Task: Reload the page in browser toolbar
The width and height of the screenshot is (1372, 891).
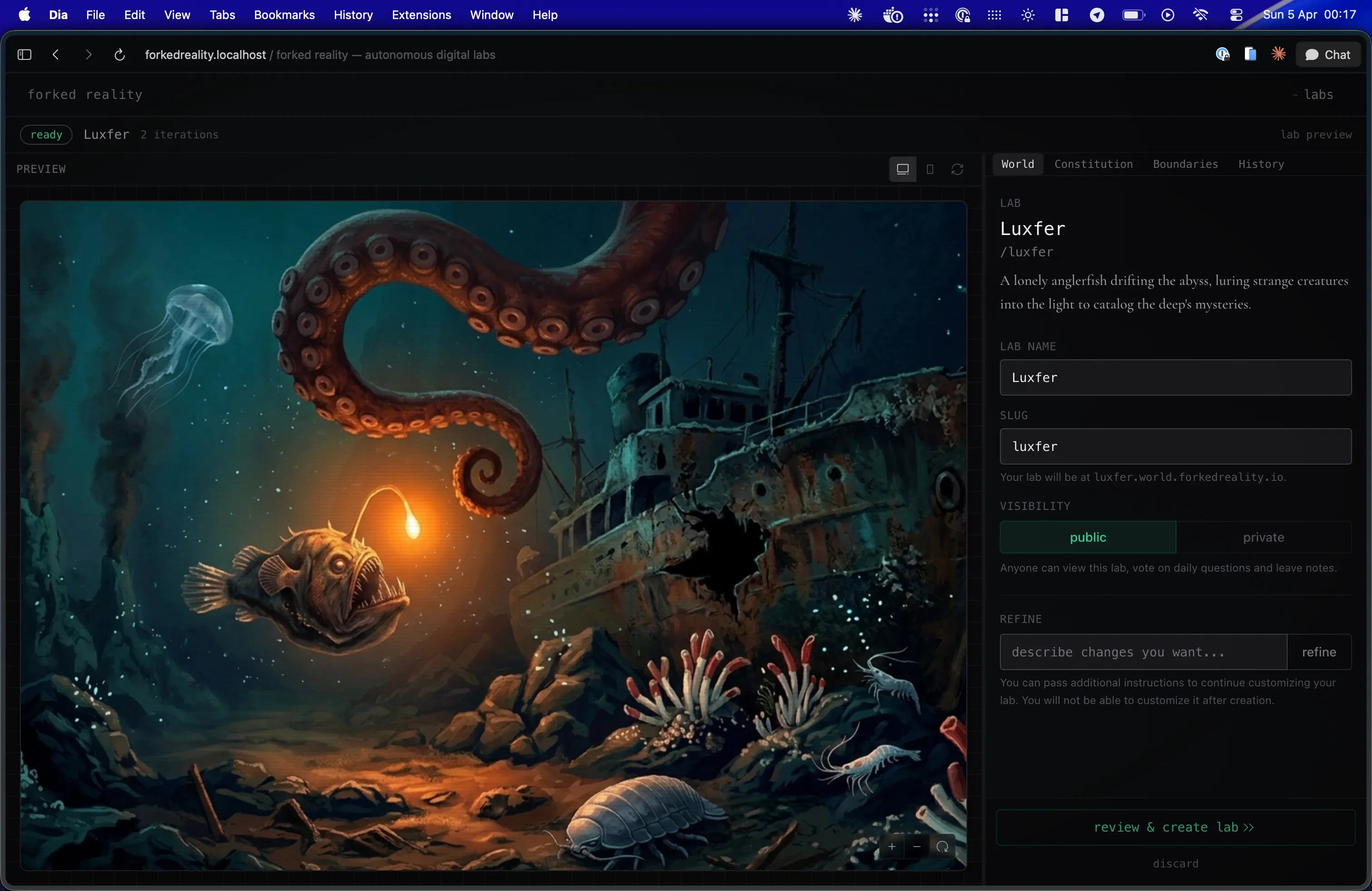Action: point(119,55)
